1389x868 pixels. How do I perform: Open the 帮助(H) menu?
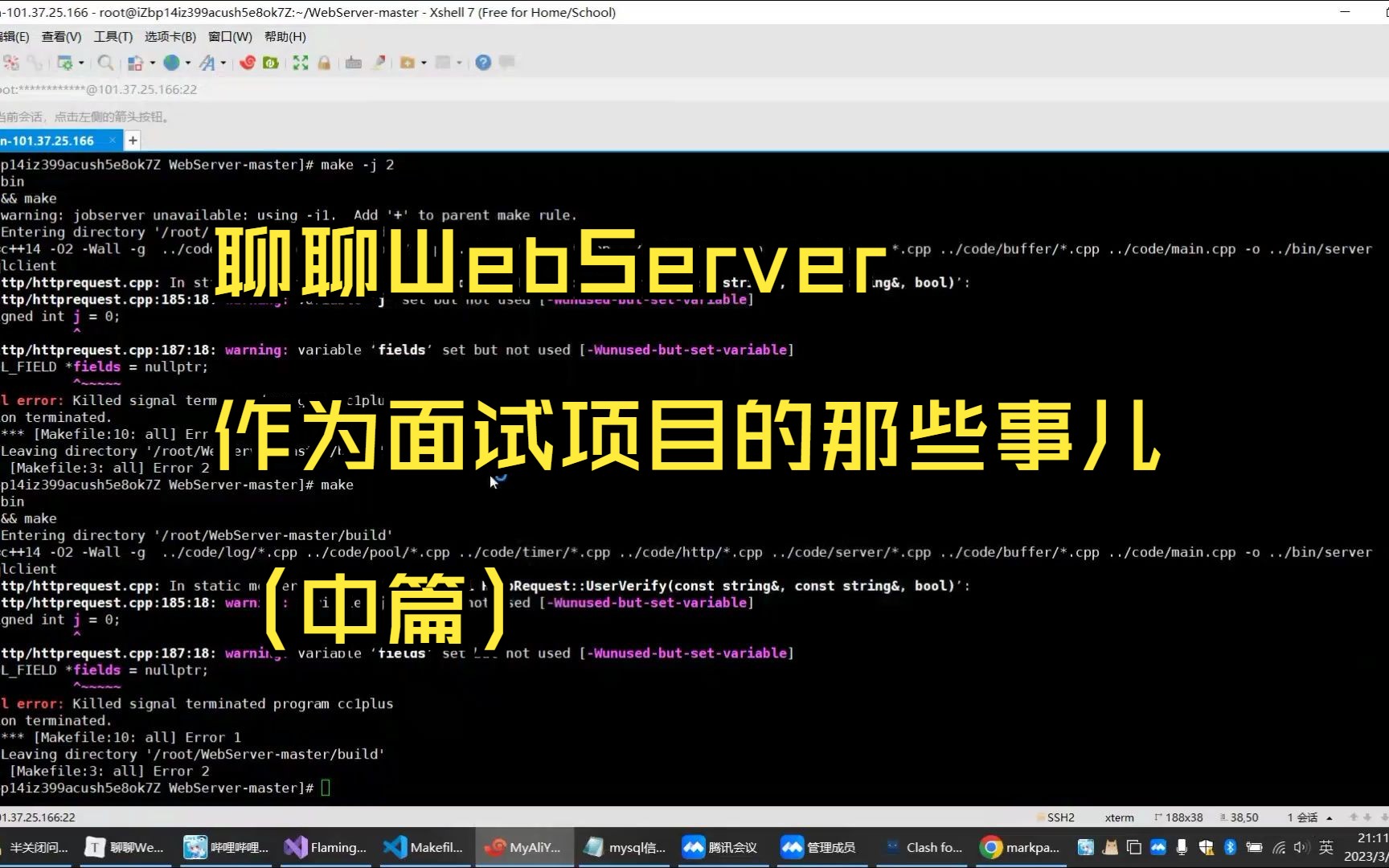click(x=285, y=37)
